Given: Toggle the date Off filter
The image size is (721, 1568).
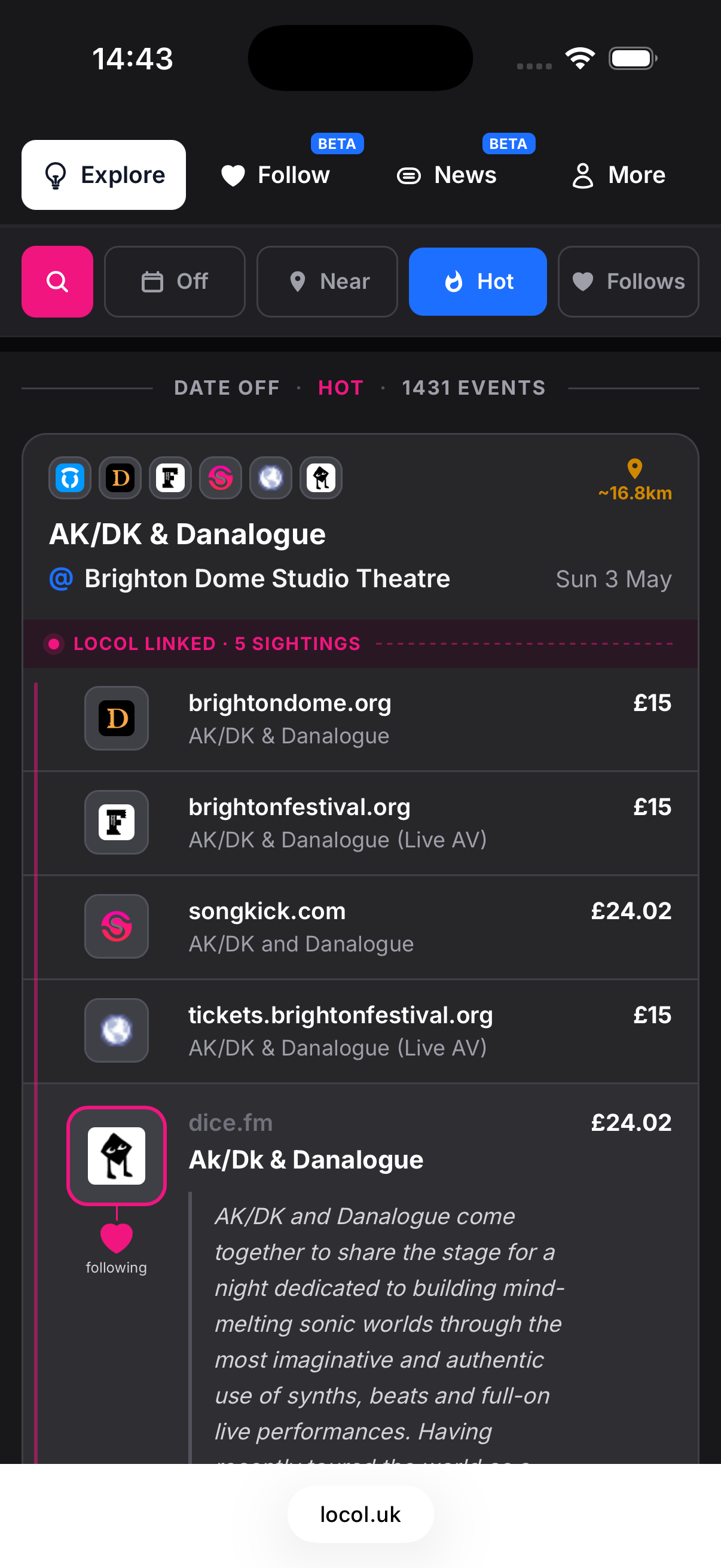Looking at the screenshot, I should [x=175, y=281].
